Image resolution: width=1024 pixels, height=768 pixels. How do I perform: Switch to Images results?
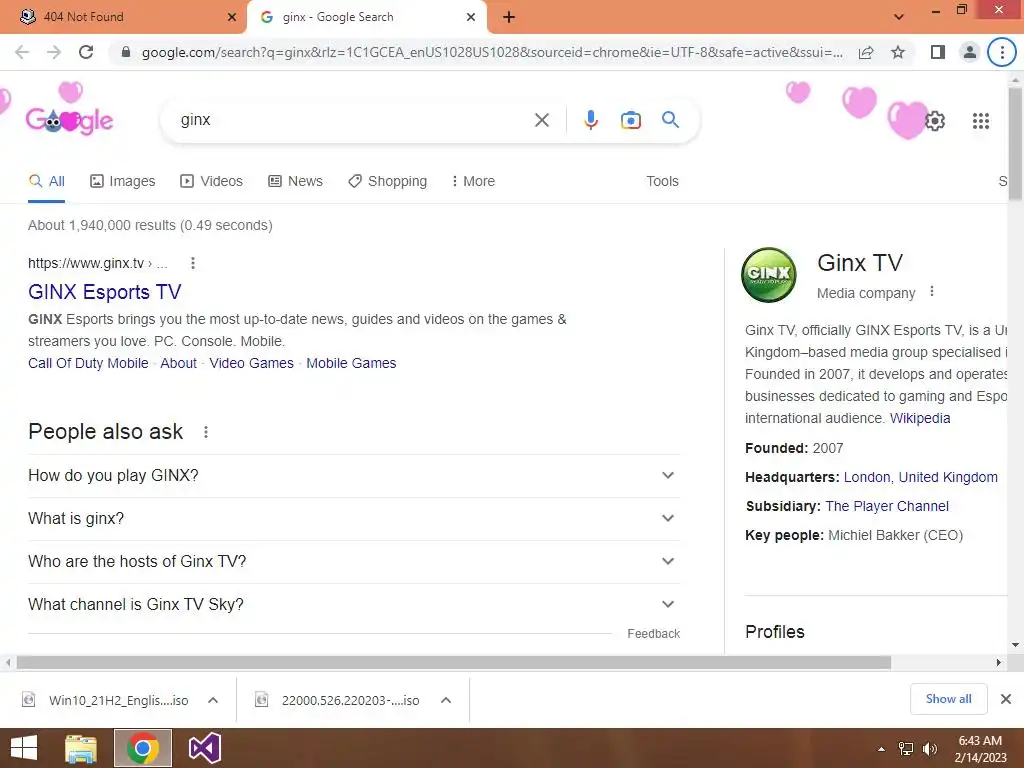tap(123, 182)
